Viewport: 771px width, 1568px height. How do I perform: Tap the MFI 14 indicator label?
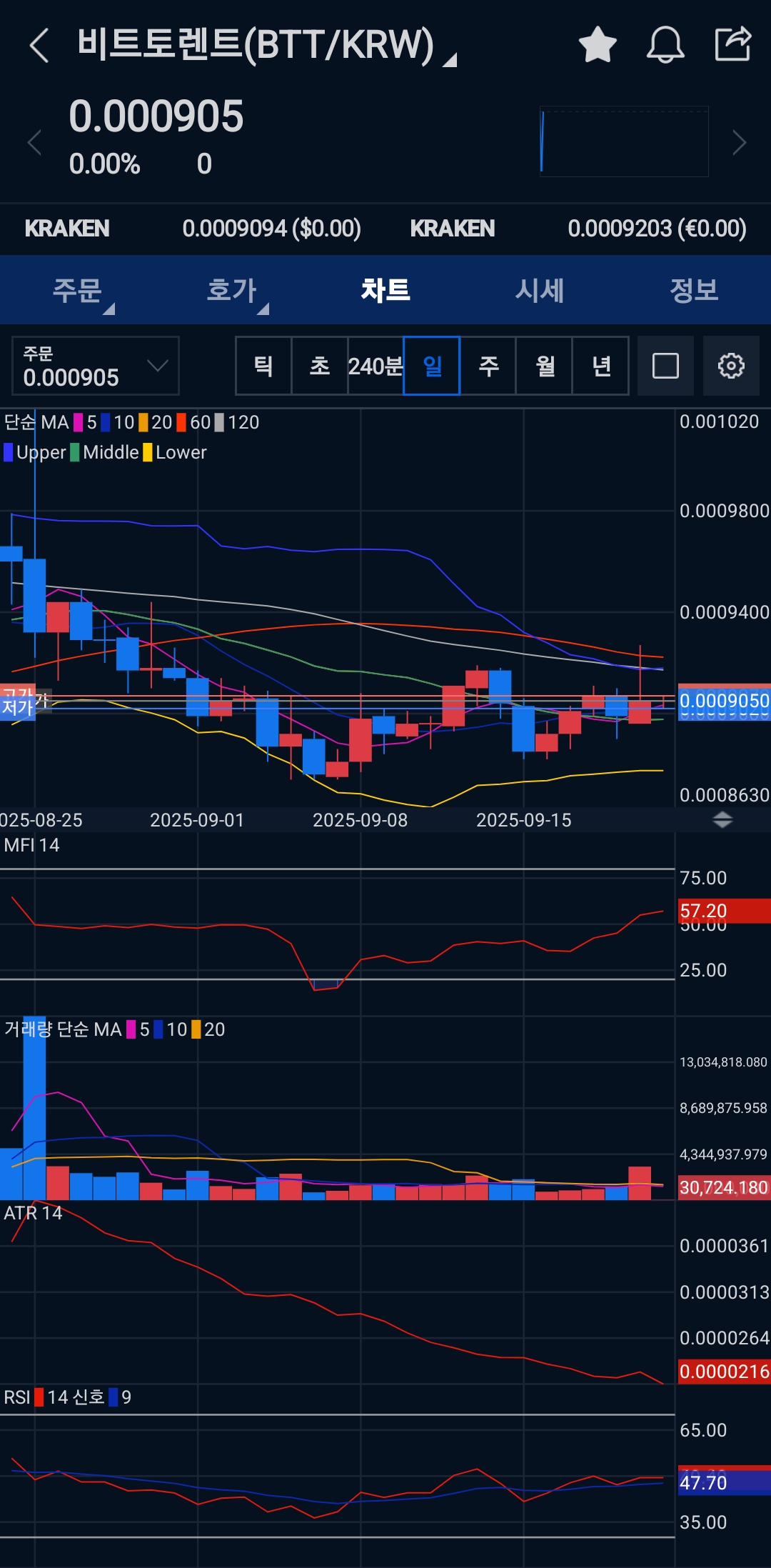pyautogui.click(x=31, y=845)
